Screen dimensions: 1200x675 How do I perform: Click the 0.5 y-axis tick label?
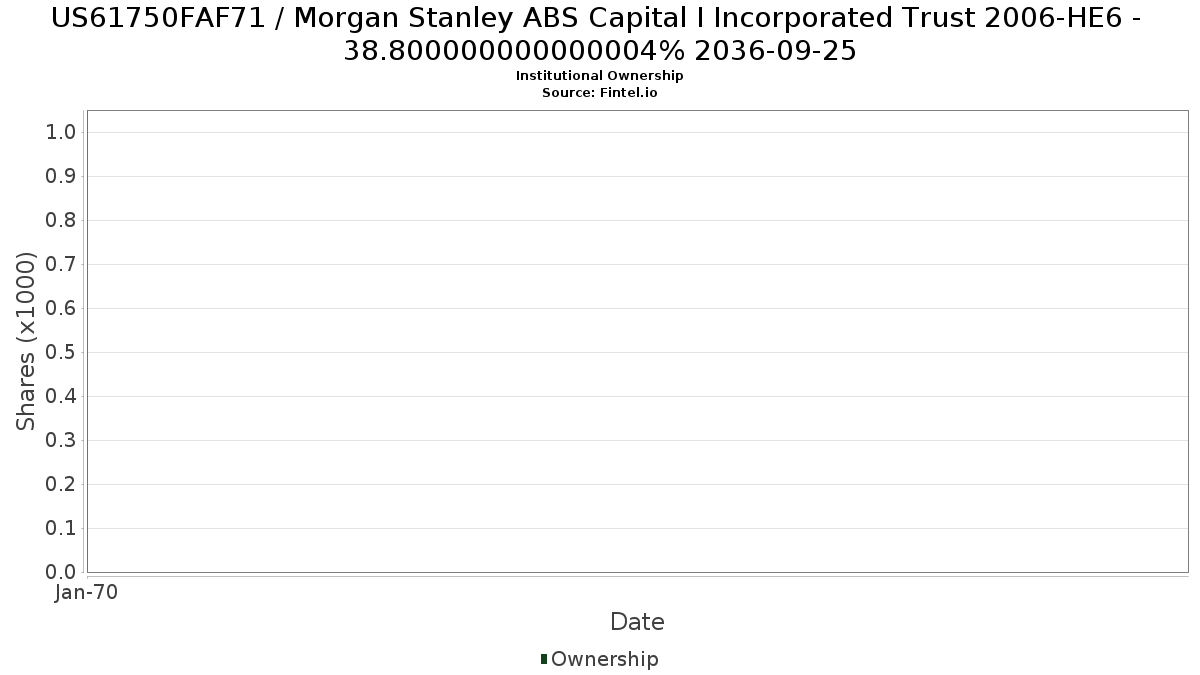61,352
